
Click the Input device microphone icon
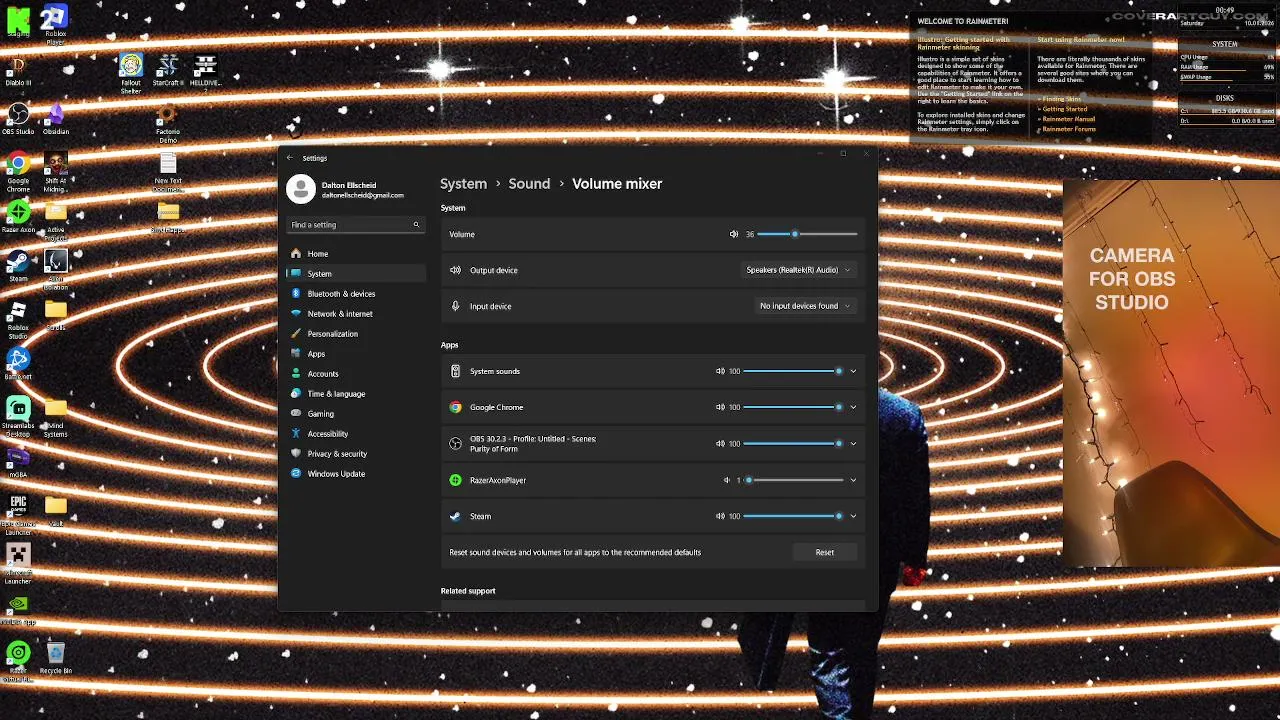pos(455,306)
